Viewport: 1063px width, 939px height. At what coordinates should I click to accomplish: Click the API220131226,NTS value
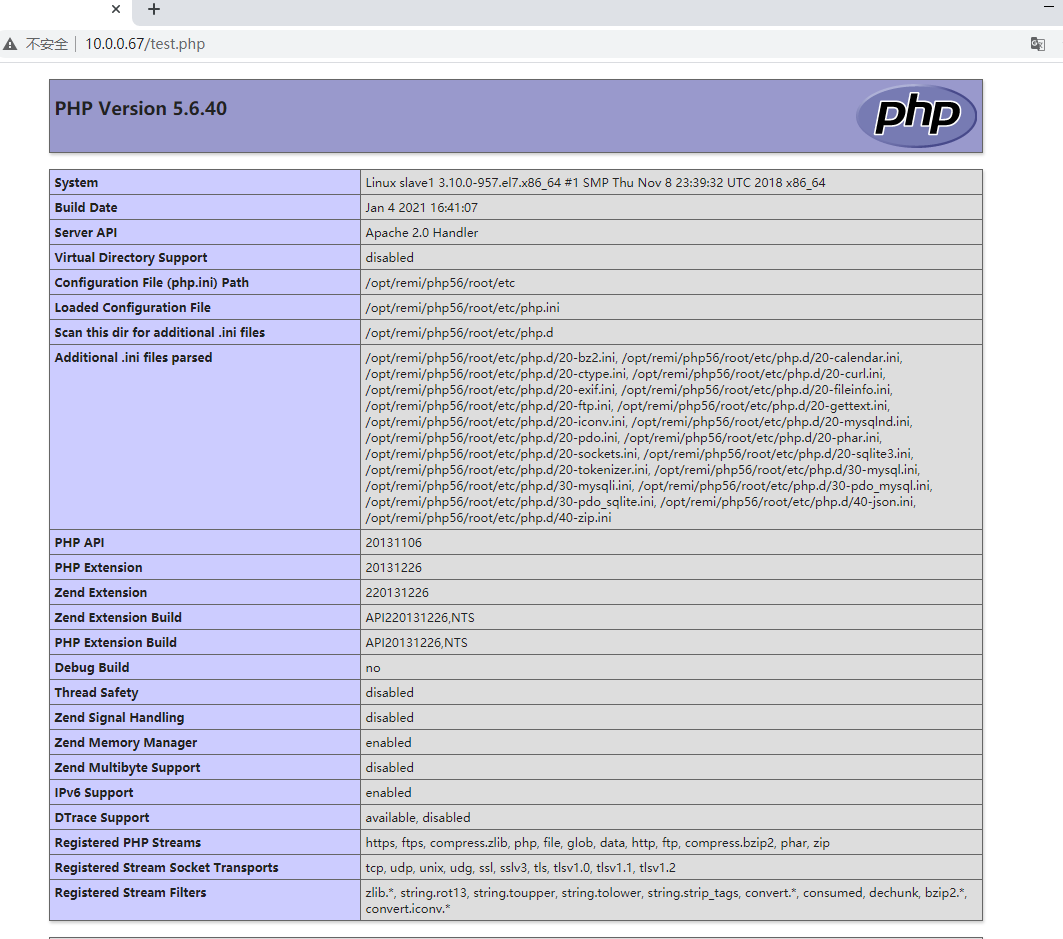(420, 618)
